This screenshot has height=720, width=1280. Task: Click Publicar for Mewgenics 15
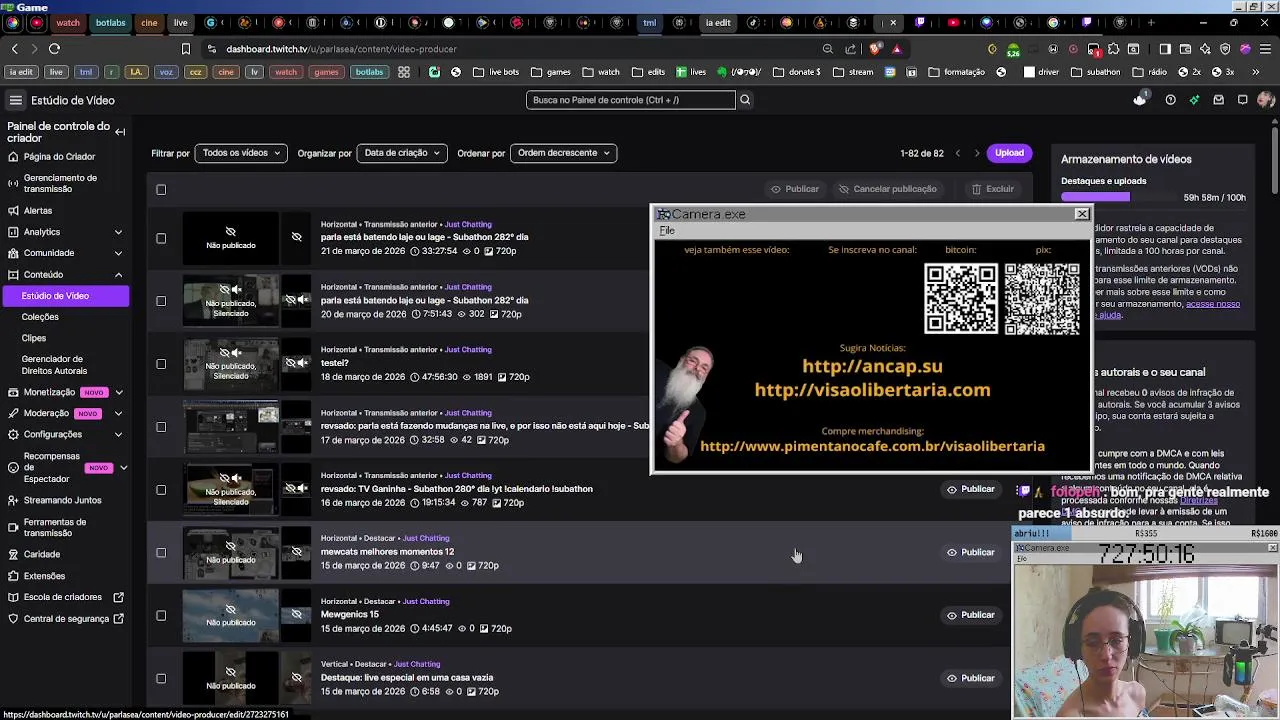pyautogui.click(x=970, y=615)
